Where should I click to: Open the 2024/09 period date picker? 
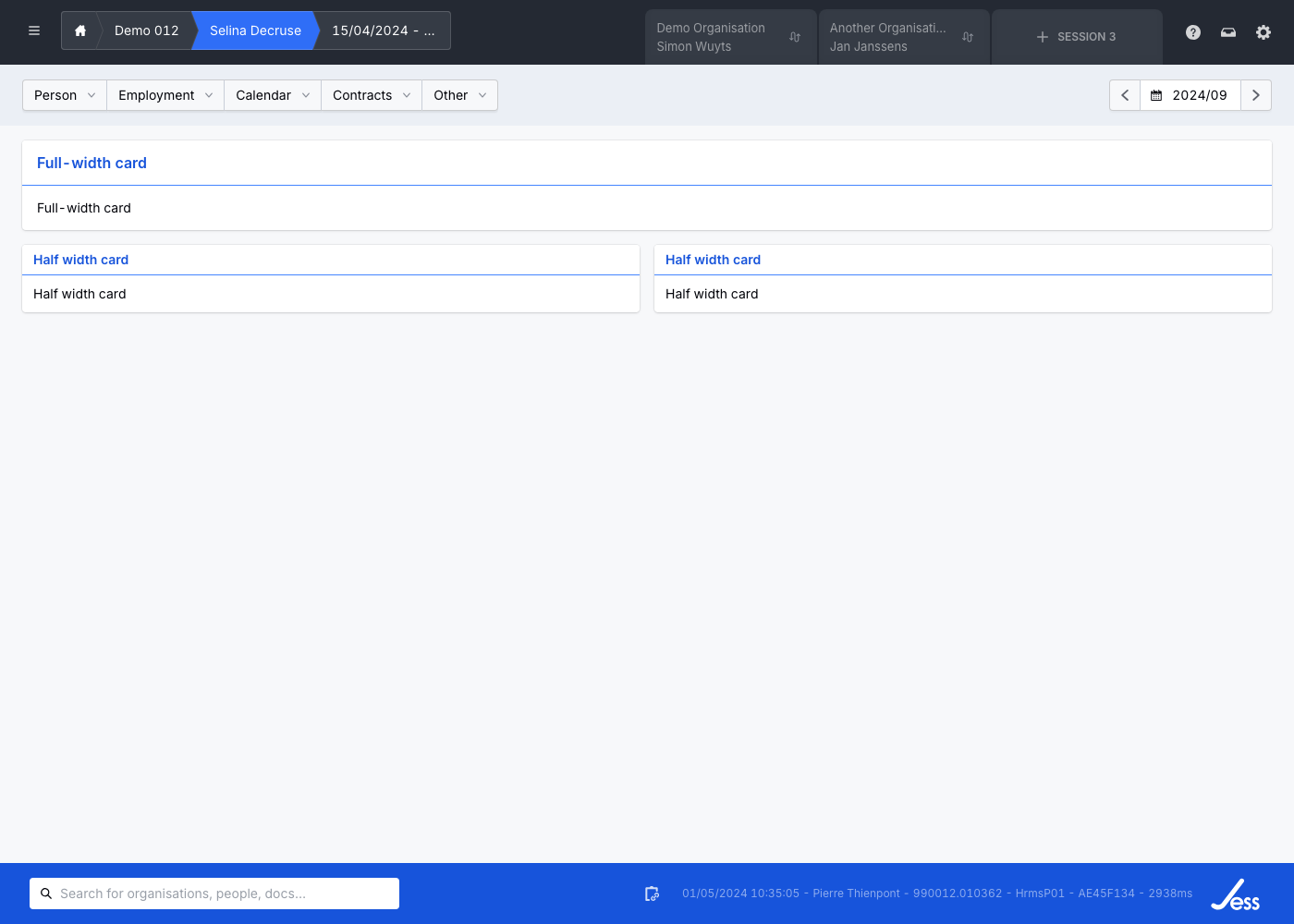point(1190,95)
